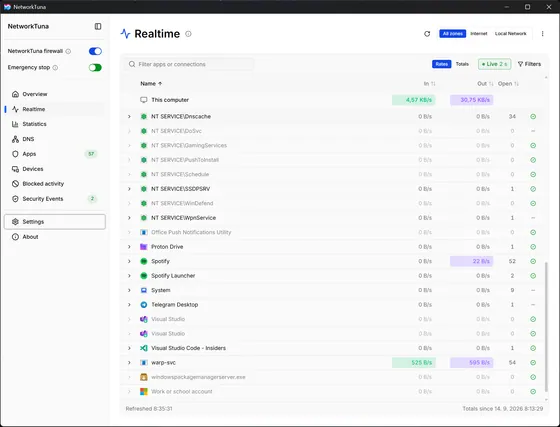The image size is (560, 427).
Task: Toggle the Emergency stop switch
Action: (x=95, y=67)
